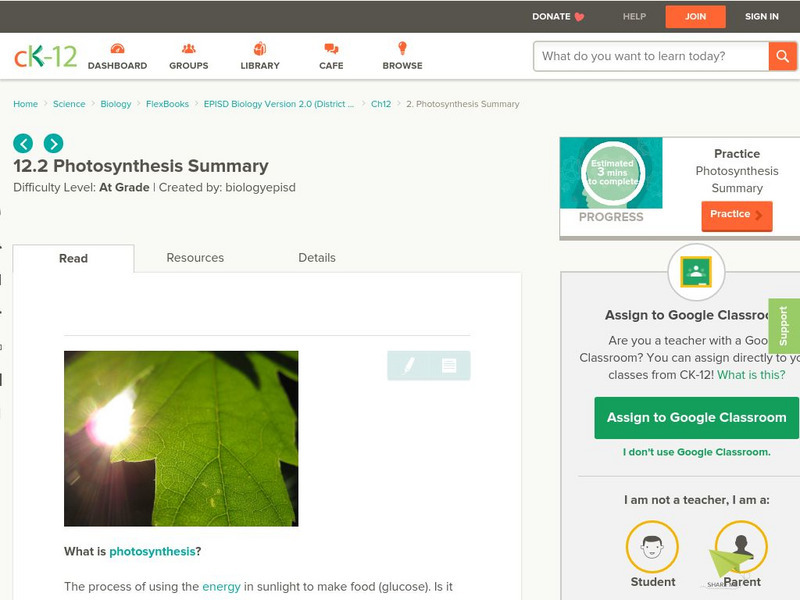Image resolution: width=800 pixels, height=600 pixels.
Task: Go to next lesson arrow
Action: 54,143
